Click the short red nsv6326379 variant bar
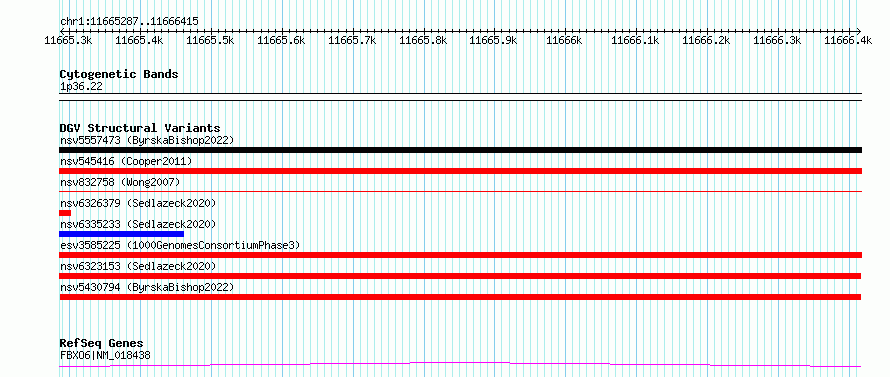This screenshot has height=377, width=890. point(65,213)
